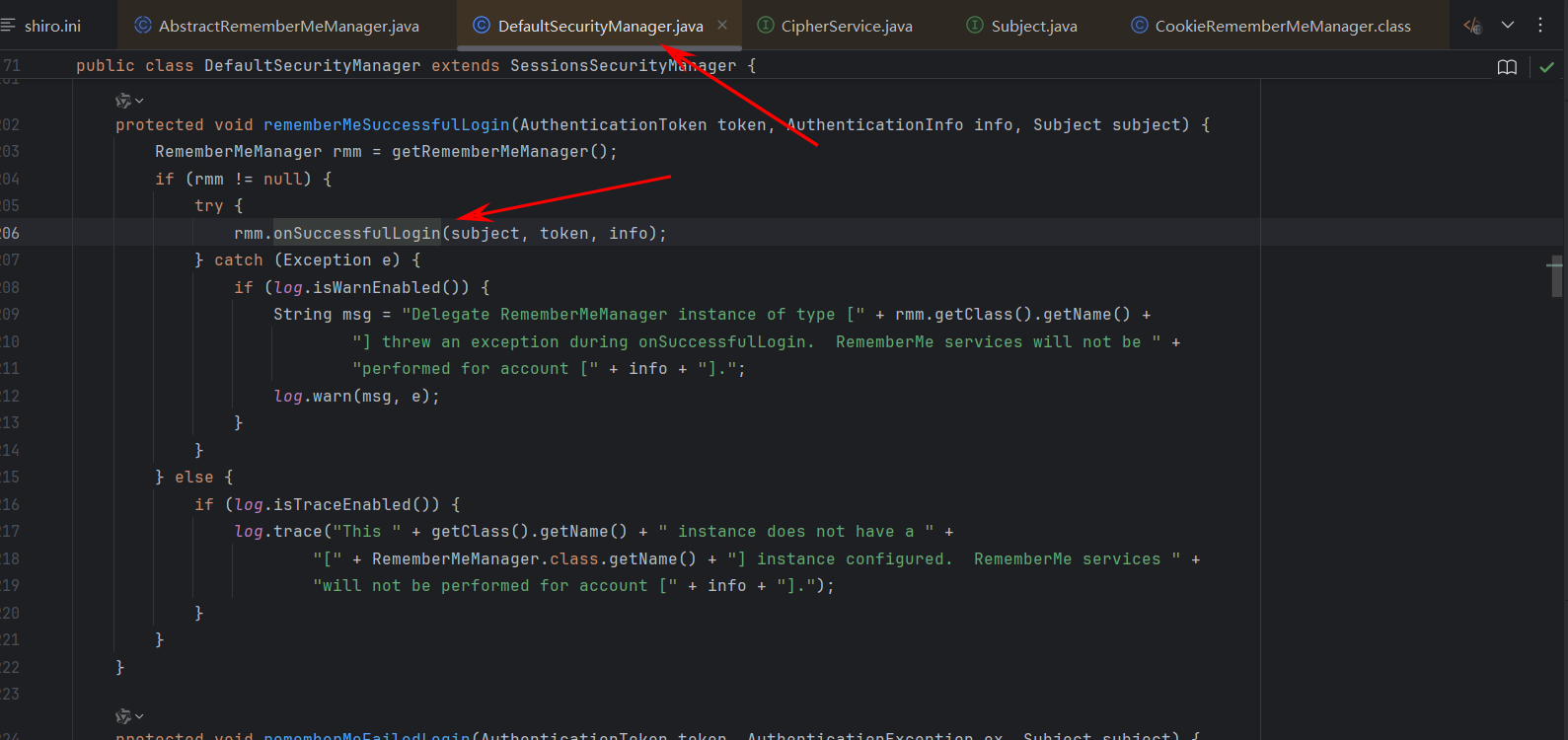Open the editor tab options kebab menu

tap(1540, 26)
